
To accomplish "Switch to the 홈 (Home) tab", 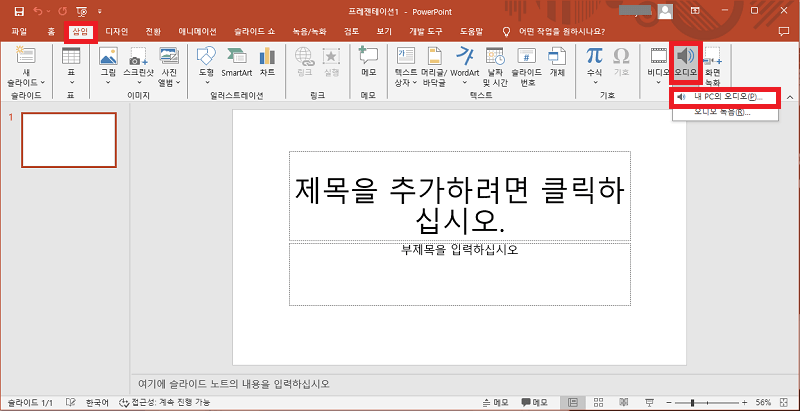I will pyautogui.click(x=51, y=32).
